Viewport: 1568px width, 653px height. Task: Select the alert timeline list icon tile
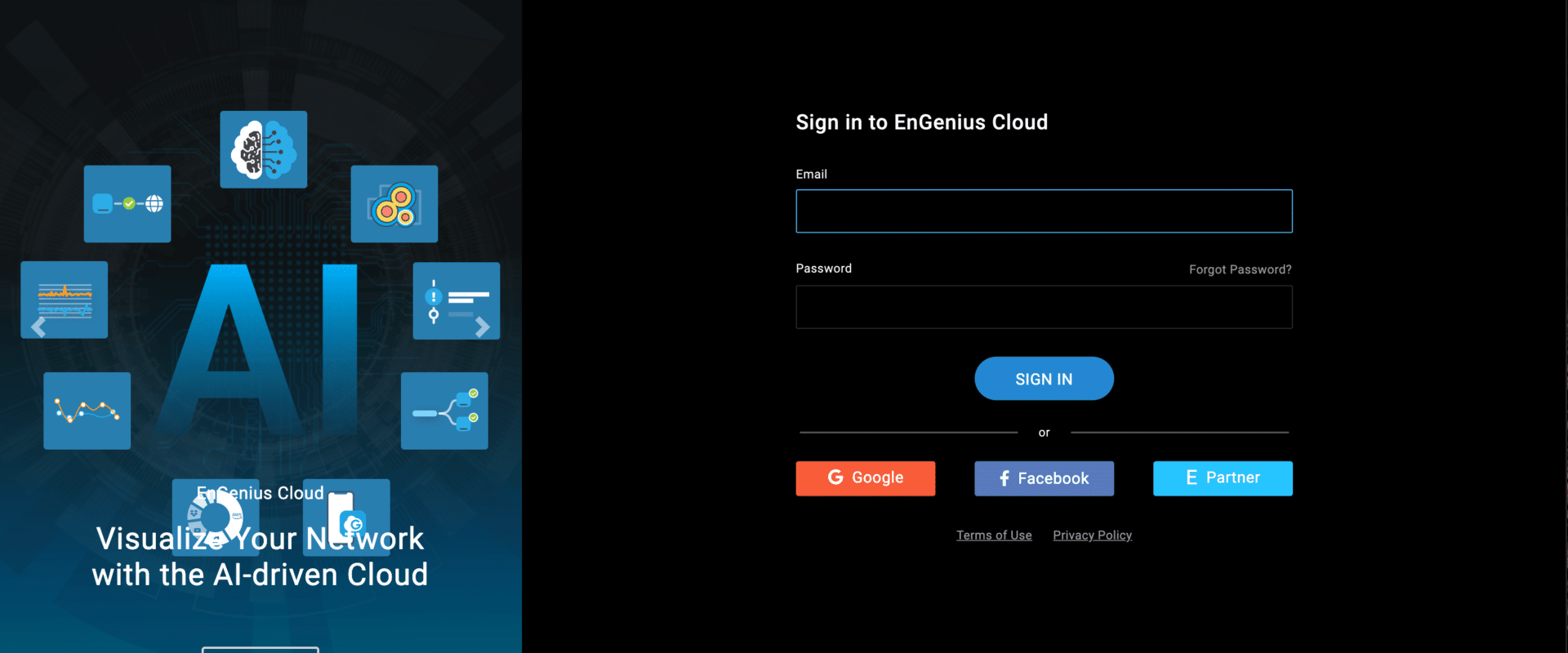[457, 300]
